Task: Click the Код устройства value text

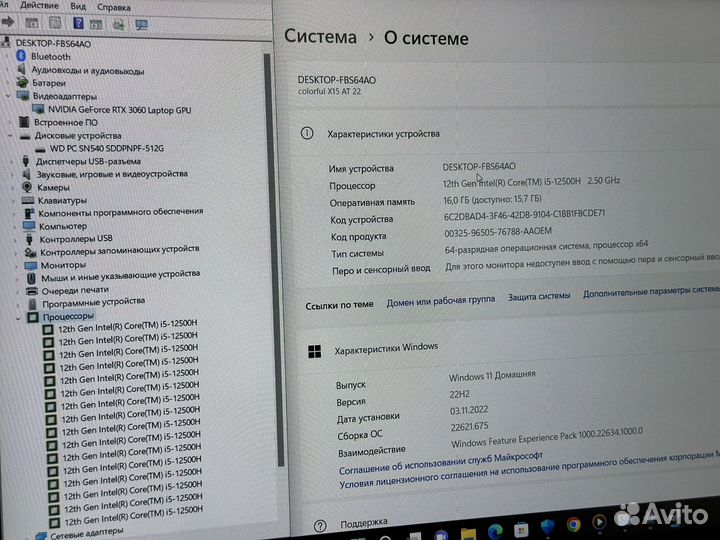Action: (524, 214)
